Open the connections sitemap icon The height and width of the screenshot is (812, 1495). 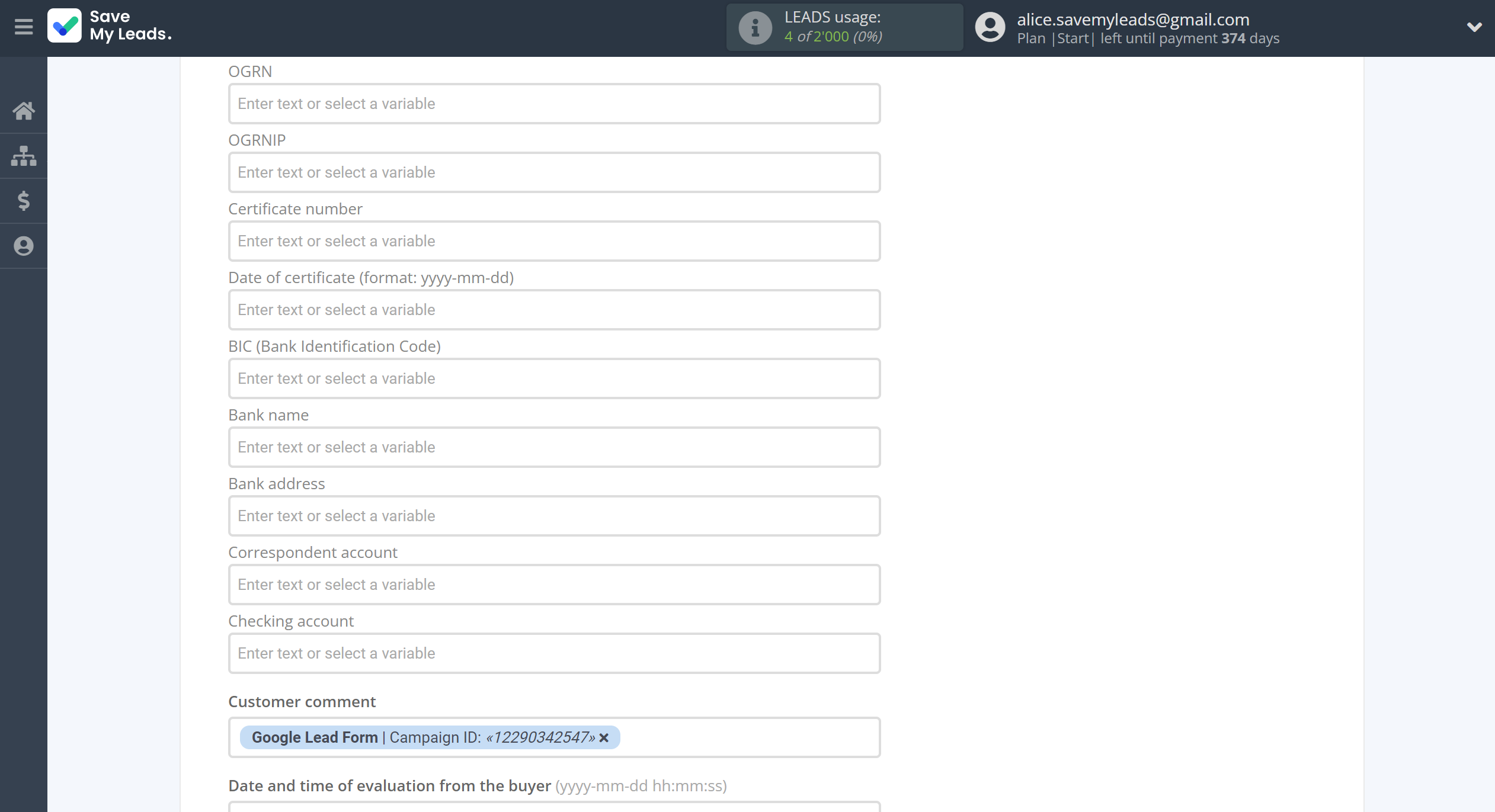click(x=24, y=156)
